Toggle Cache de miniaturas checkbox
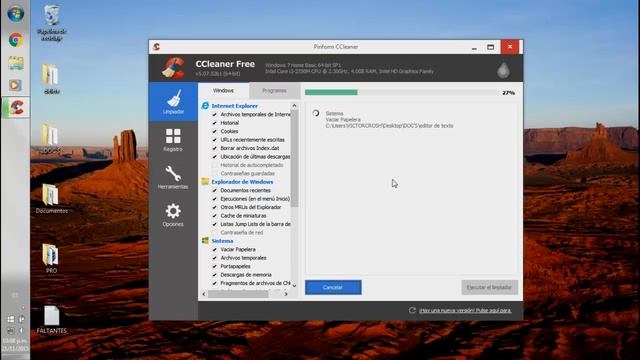This screenshot has height=360, width=640. coord(215,216)
